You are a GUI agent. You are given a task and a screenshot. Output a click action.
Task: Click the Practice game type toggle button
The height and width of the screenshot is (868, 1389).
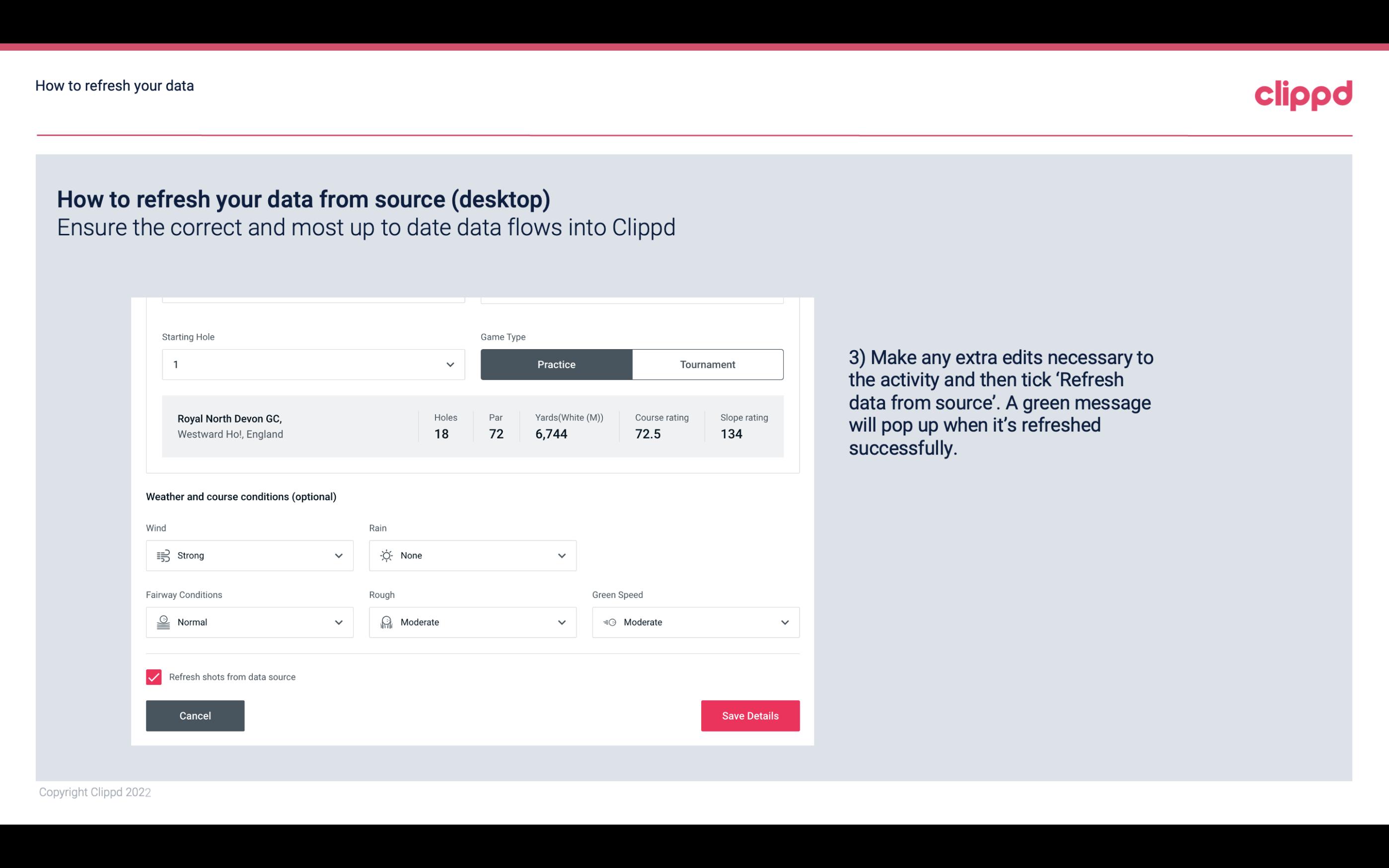(x=556, y=364)
